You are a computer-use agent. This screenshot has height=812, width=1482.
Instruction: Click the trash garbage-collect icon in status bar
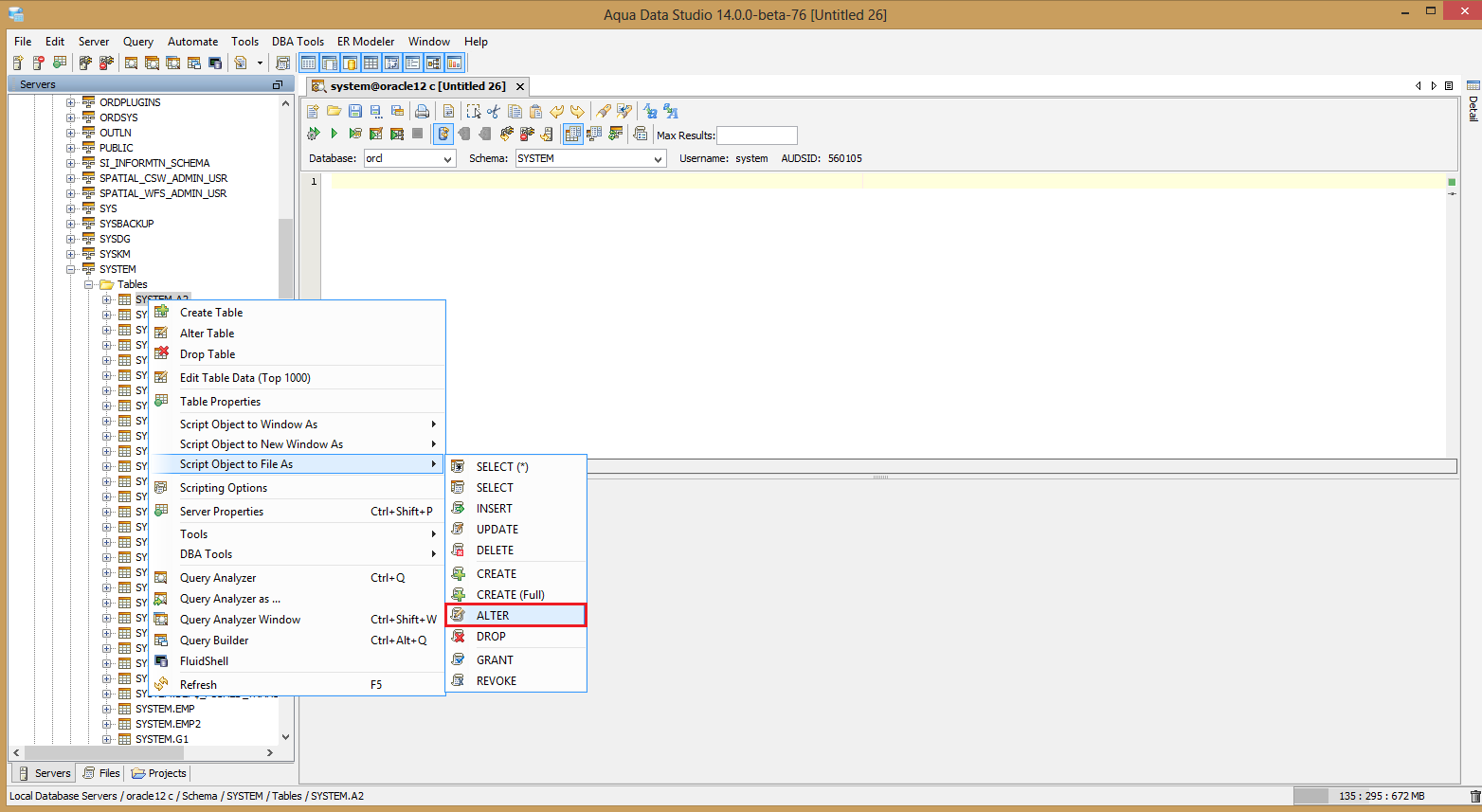(1474, 796)
